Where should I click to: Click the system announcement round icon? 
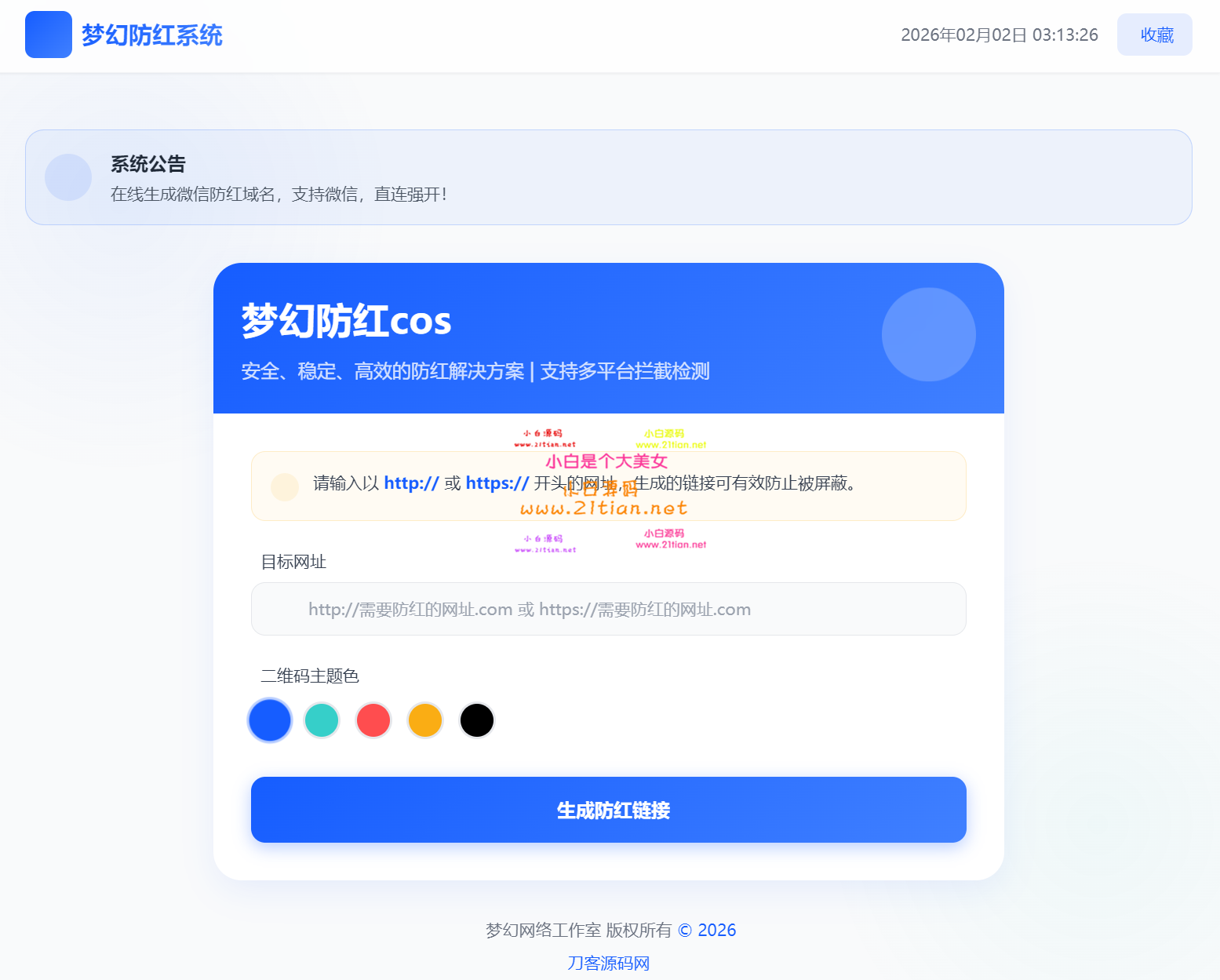coord(68,177)
